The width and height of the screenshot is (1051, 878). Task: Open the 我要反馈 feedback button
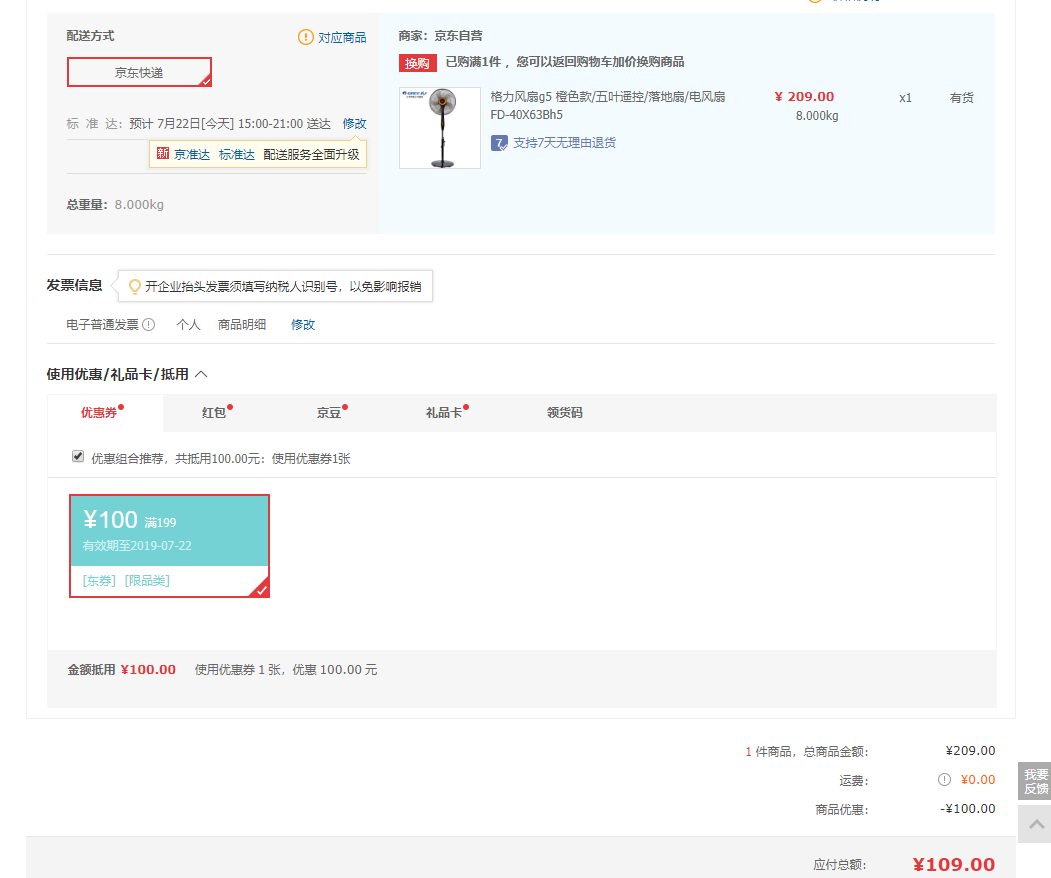1034,781
